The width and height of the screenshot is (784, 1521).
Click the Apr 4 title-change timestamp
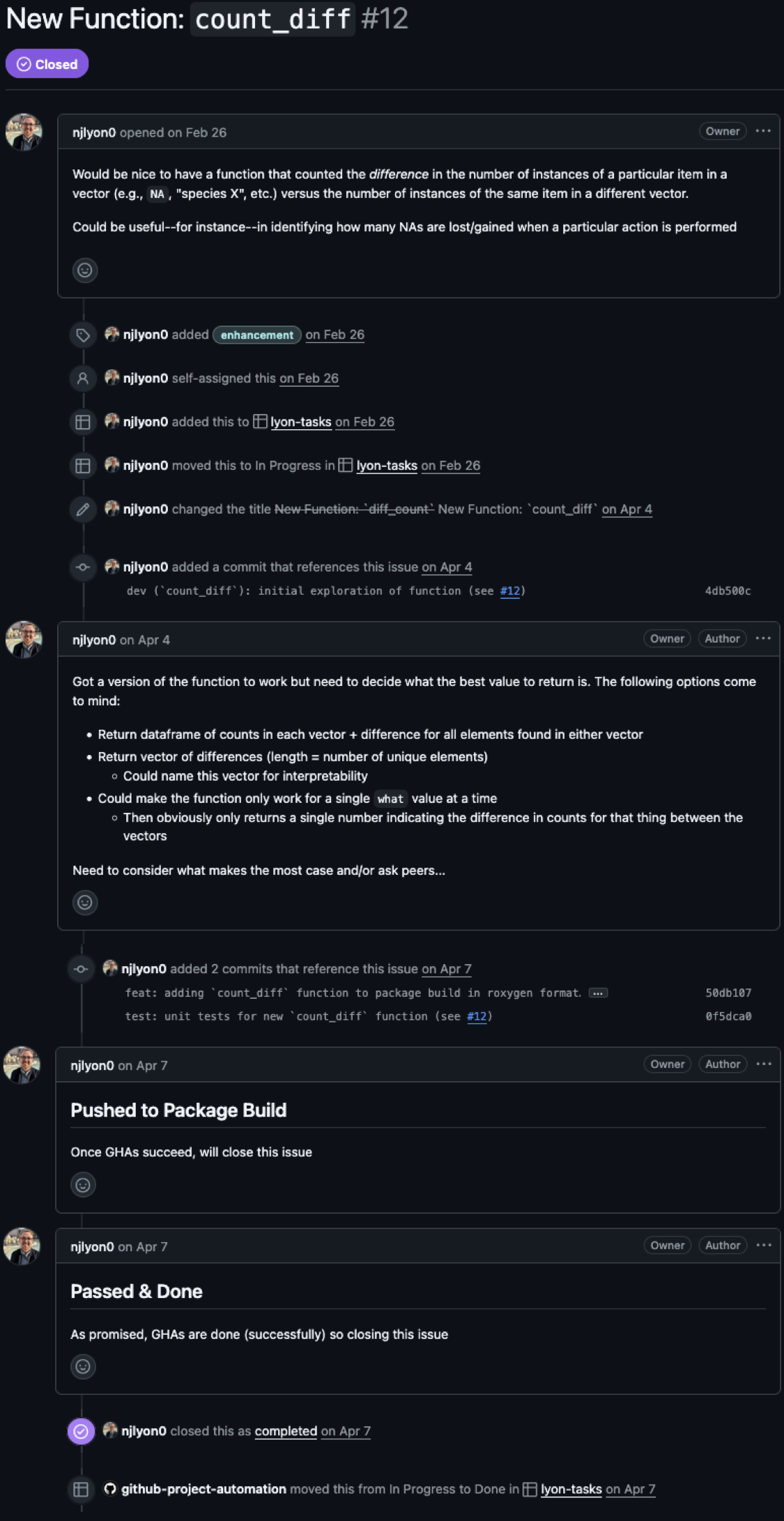point(627,510)
